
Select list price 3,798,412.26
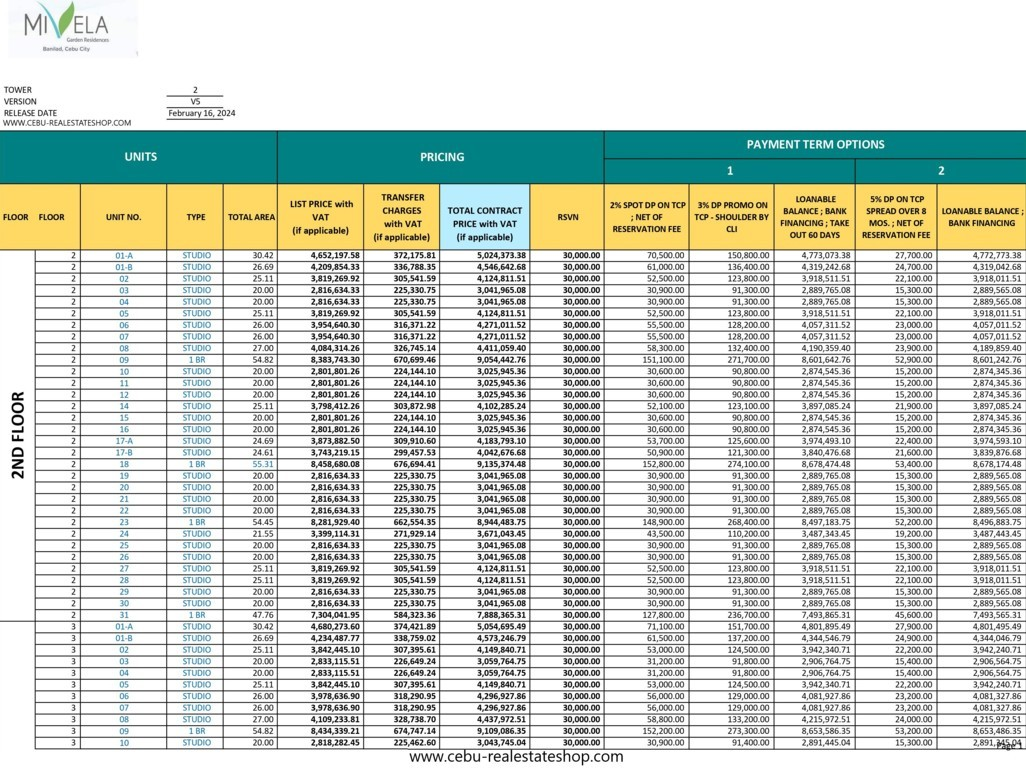(335, 406)
